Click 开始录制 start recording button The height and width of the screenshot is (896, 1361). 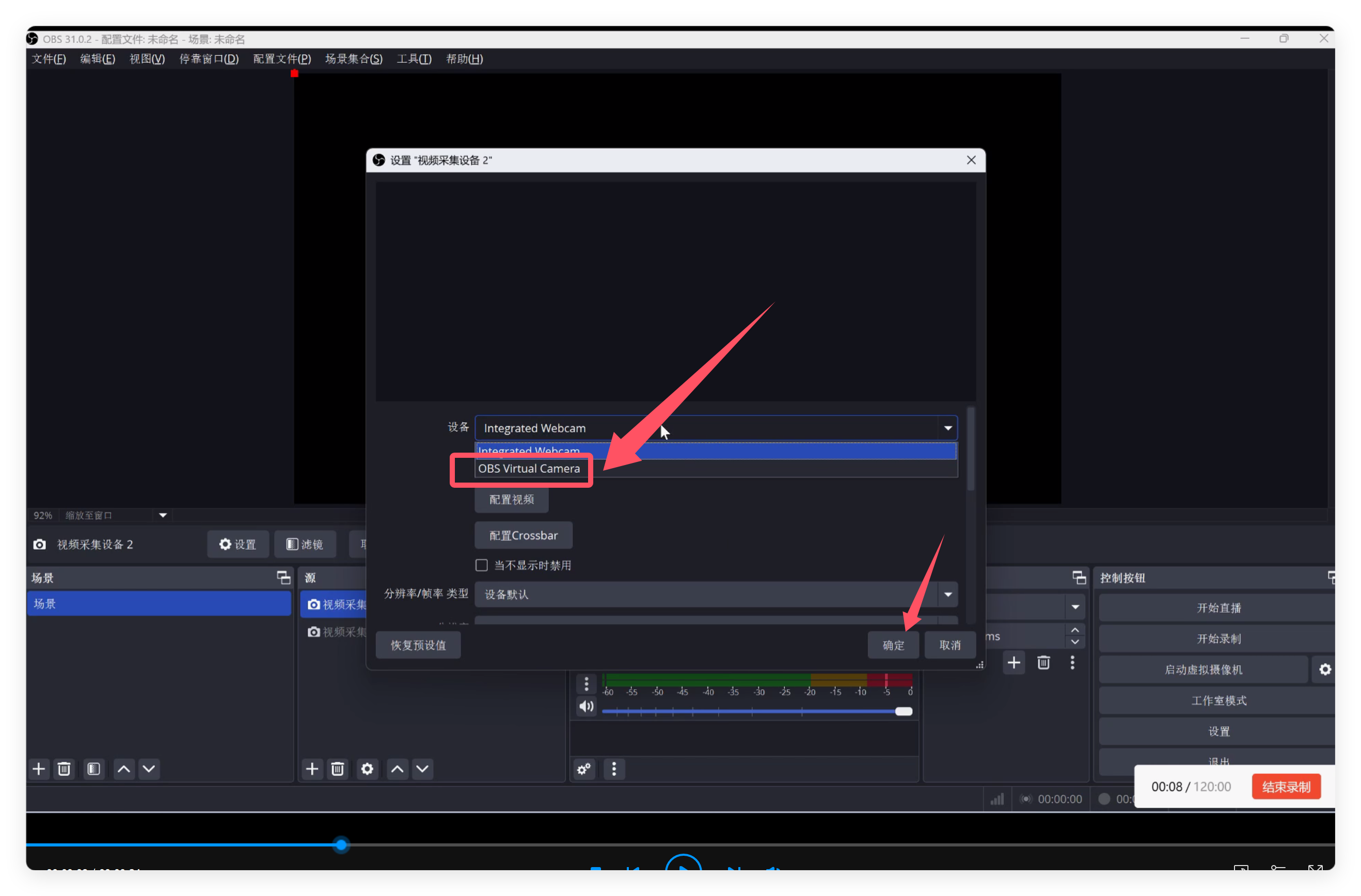click(1218, 638)
